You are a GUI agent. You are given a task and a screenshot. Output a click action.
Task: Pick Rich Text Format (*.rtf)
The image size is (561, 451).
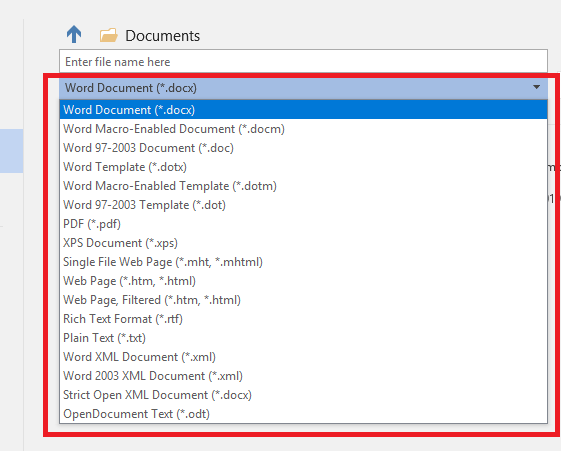coord(303,319)
